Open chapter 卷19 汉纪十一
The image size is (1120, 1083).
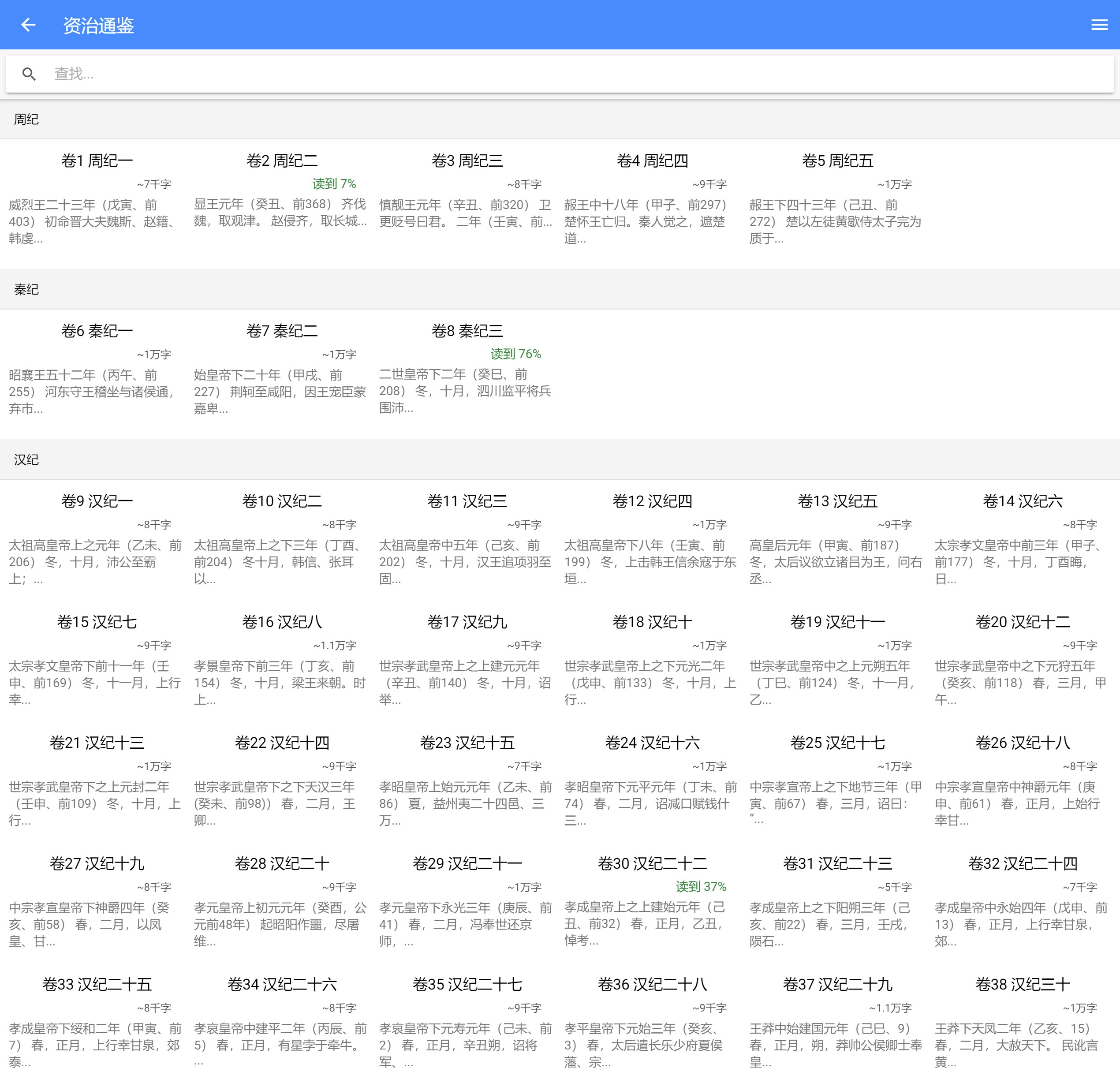tap(837, 622)
